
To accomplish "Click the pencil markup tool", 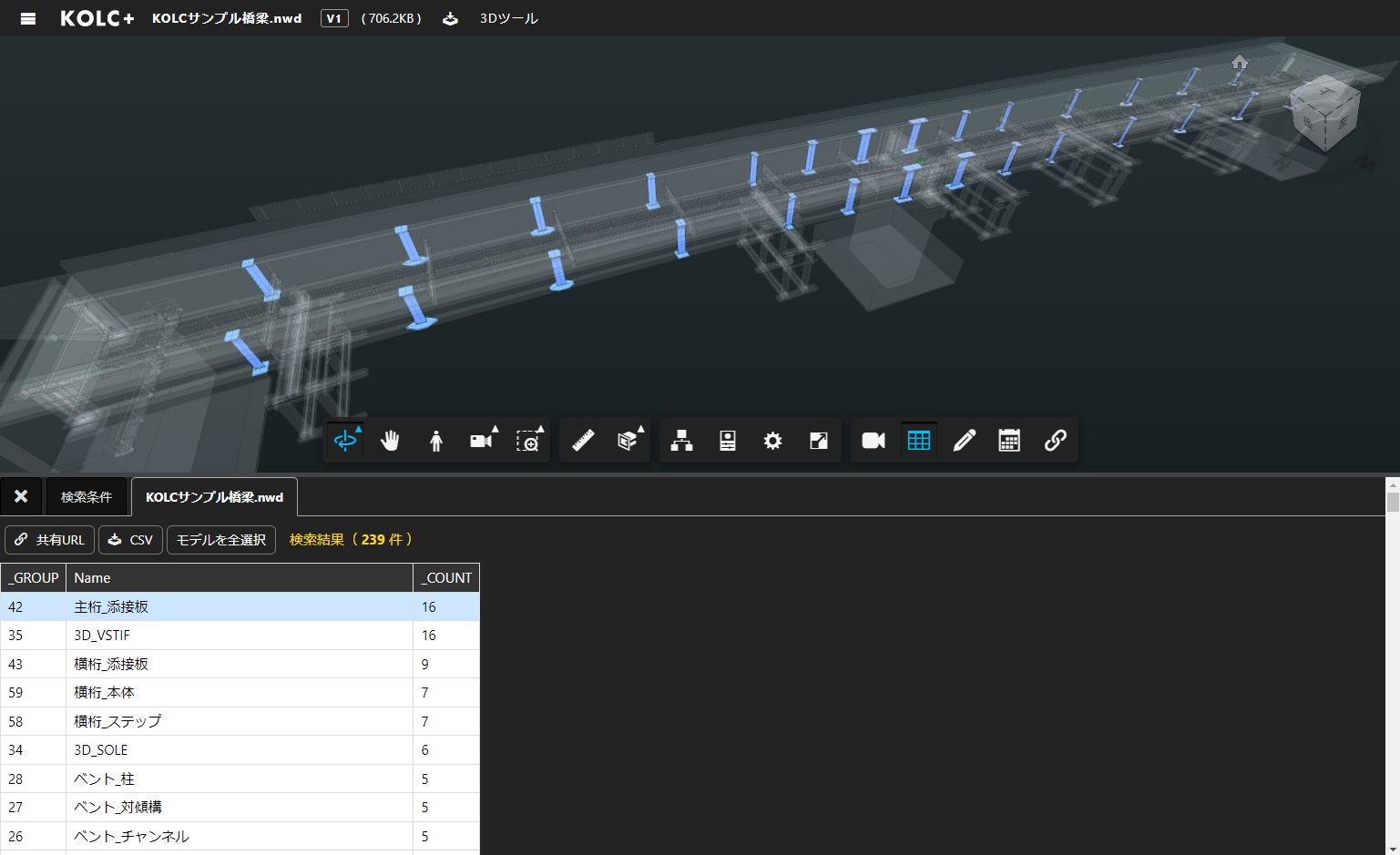I will pyautogui.click(x=964, y=441).
